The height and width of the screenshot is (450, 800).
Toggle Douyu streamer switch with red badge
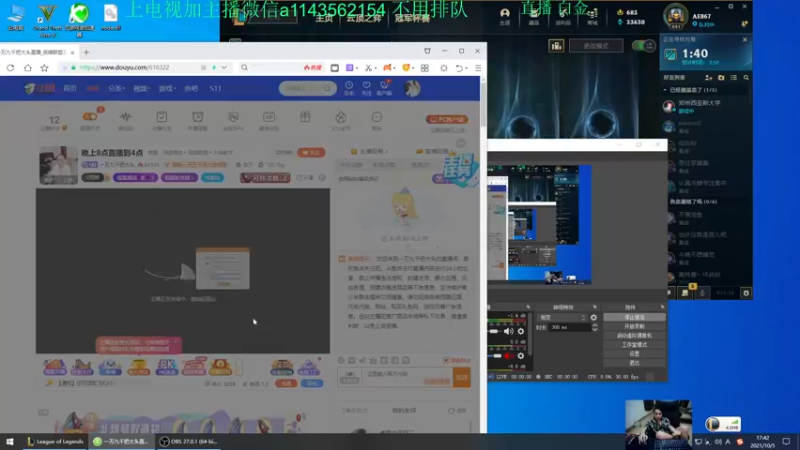(90, 117)
